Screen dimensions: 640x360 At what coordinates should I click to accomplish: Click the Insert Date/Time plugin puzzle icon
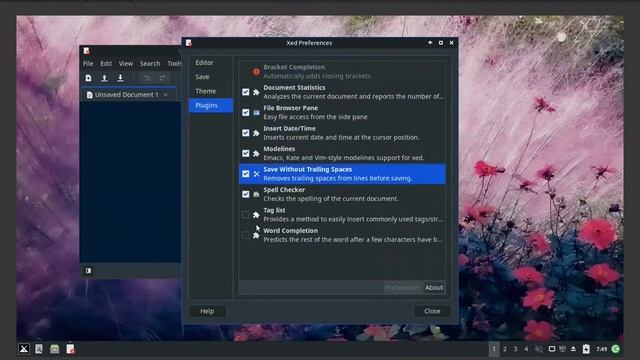tap(256, 133)
